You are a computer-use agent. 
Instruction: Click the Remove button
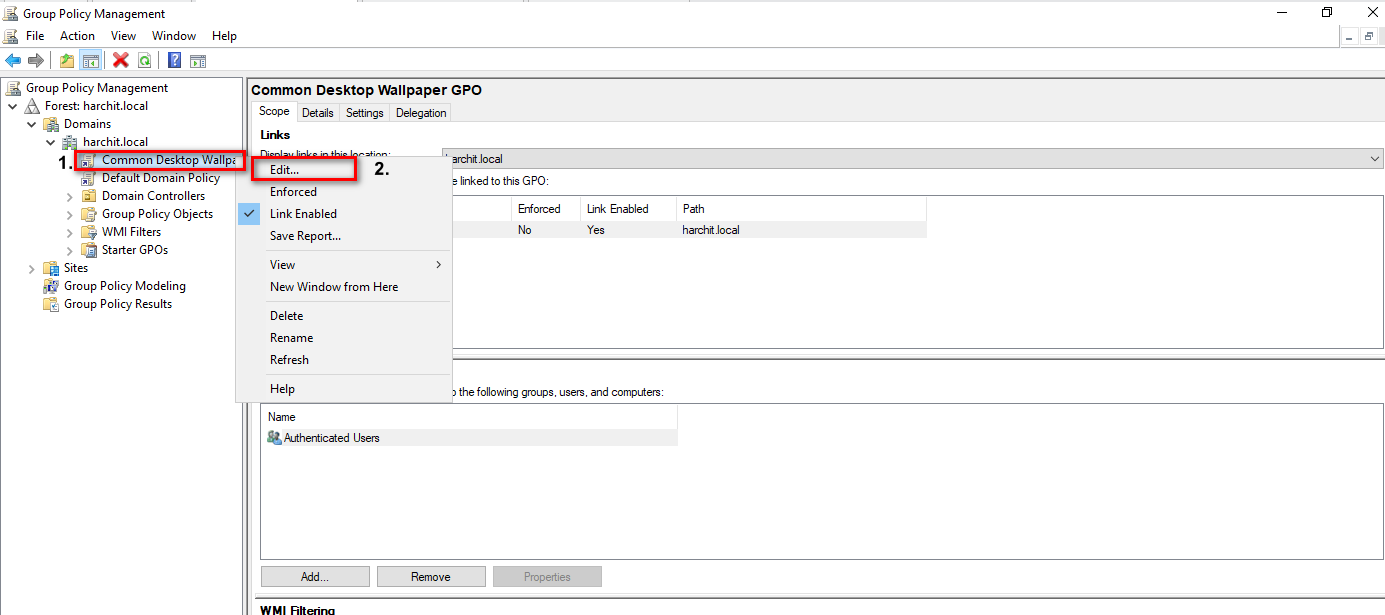pyautogui.click(x=431, y=577)
